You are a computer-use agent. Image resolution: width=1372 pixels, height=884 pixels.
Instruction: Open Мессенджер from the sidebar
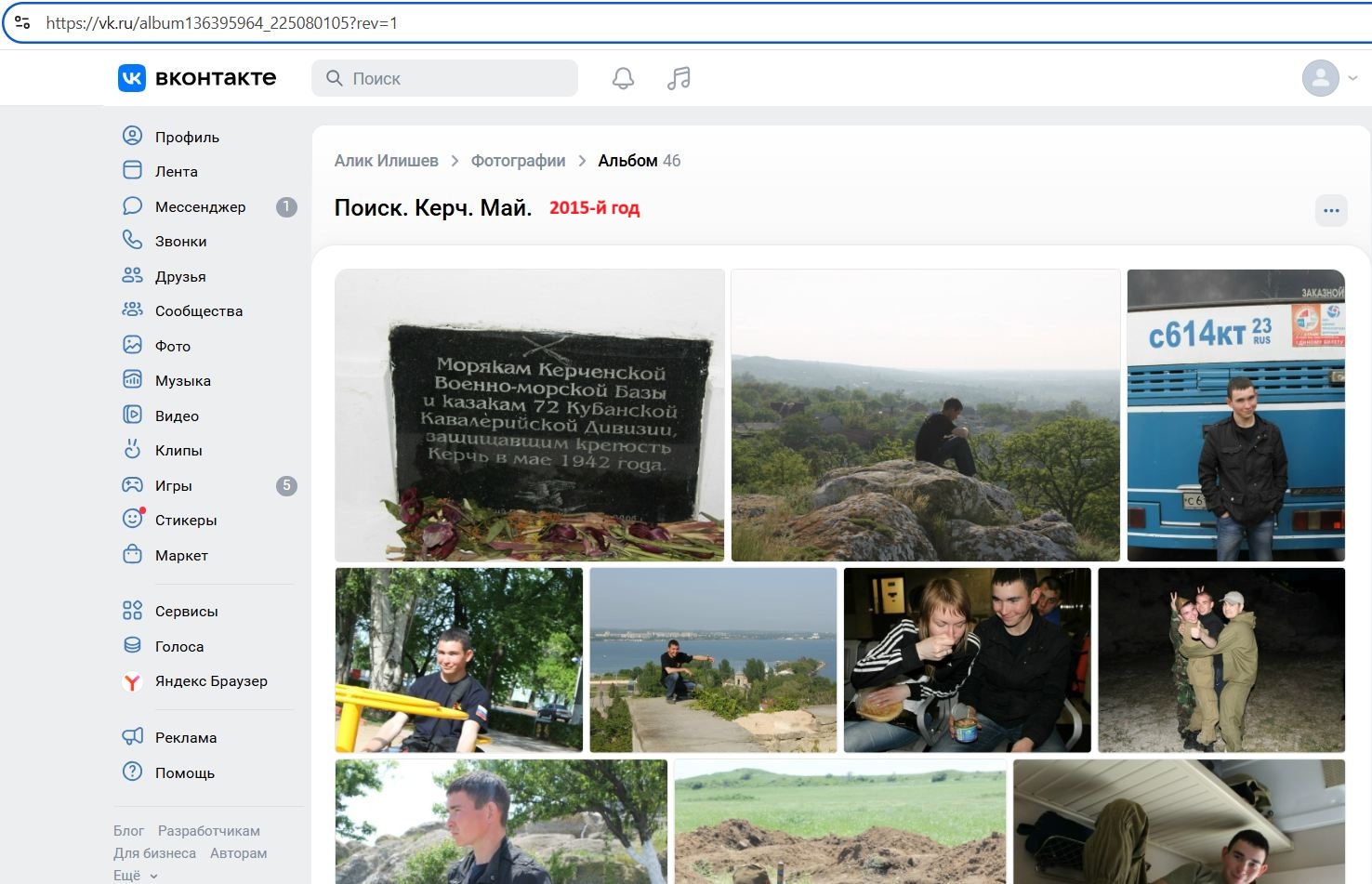pyautogui.click(x=200, y=206)
